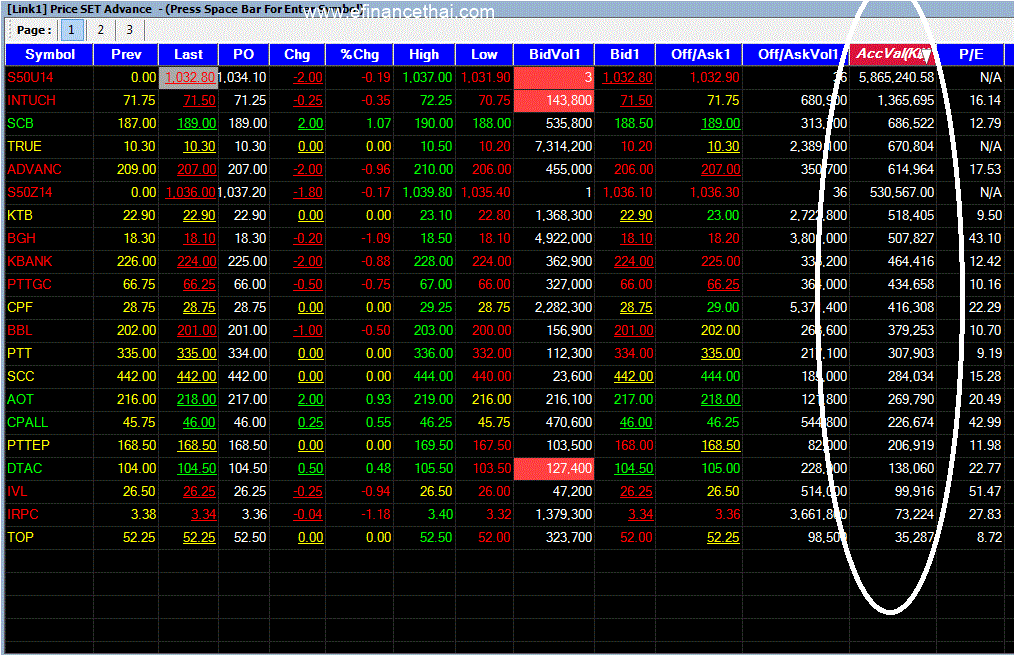Click ADVANC last price 207.00
This screenshot has height=655, width=1014.
197,169
